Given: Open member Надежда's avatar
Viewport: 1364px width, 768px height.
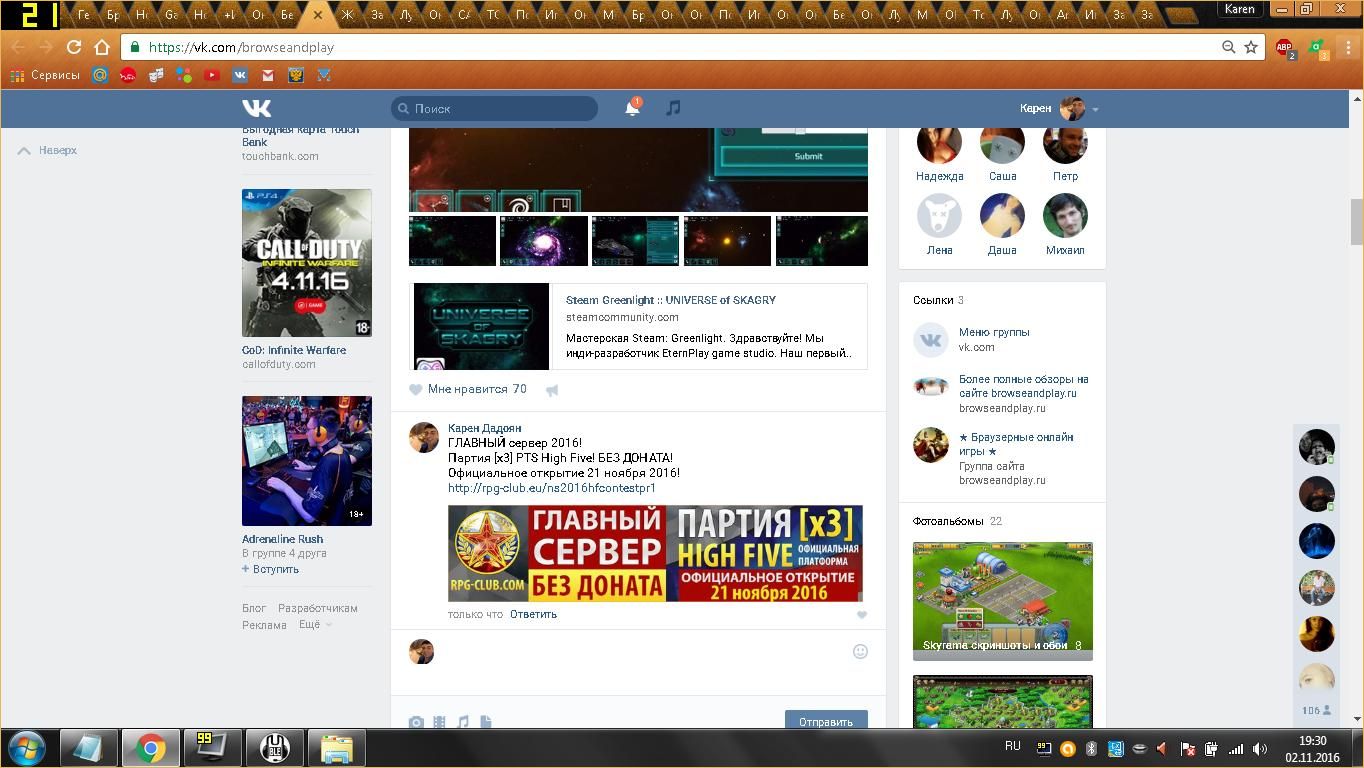Looking at the screenshot, I should (939, 145).
